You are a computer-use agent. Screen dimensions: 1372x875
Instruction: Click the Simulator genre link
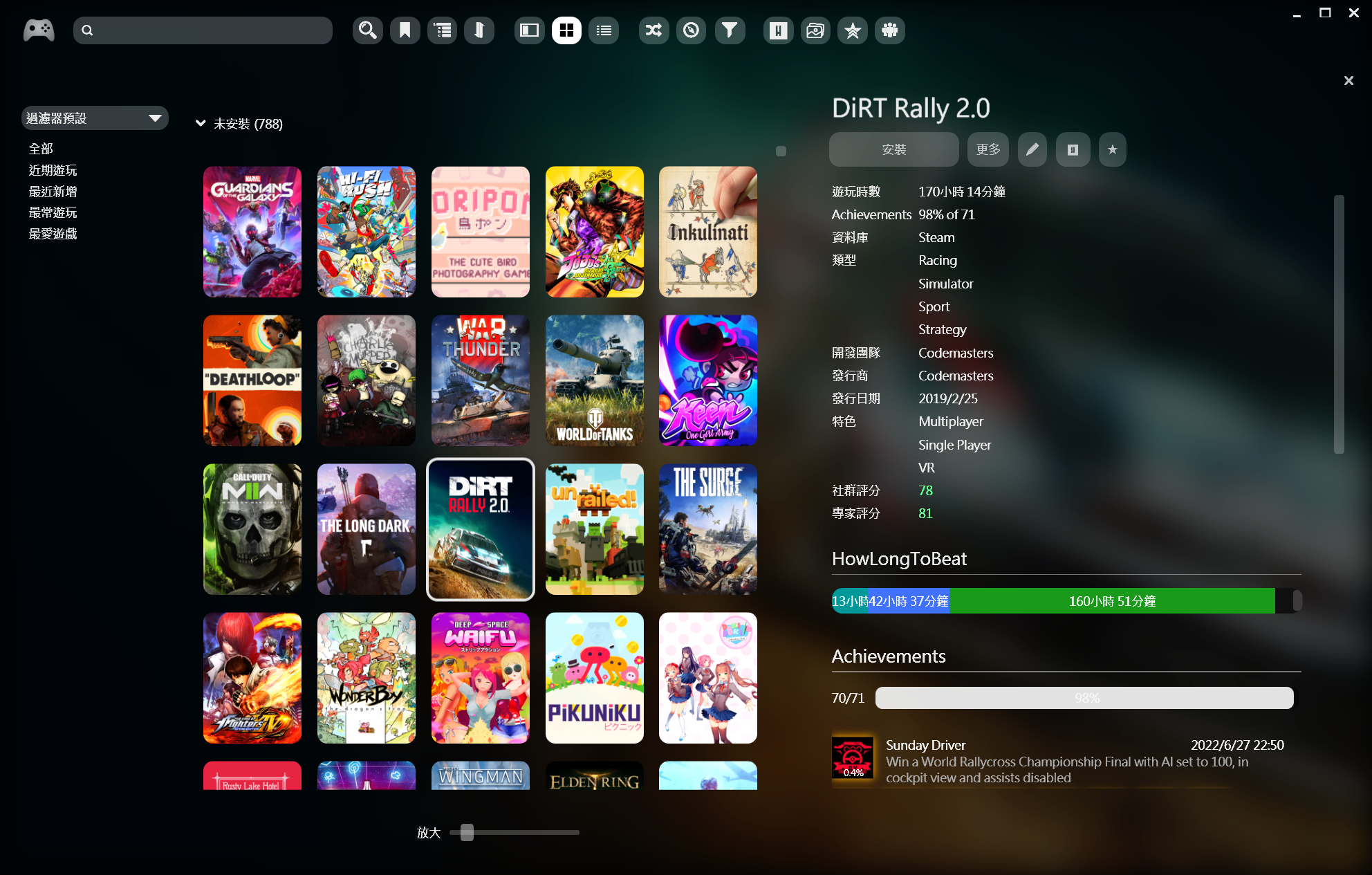click(x=945, y=284)
